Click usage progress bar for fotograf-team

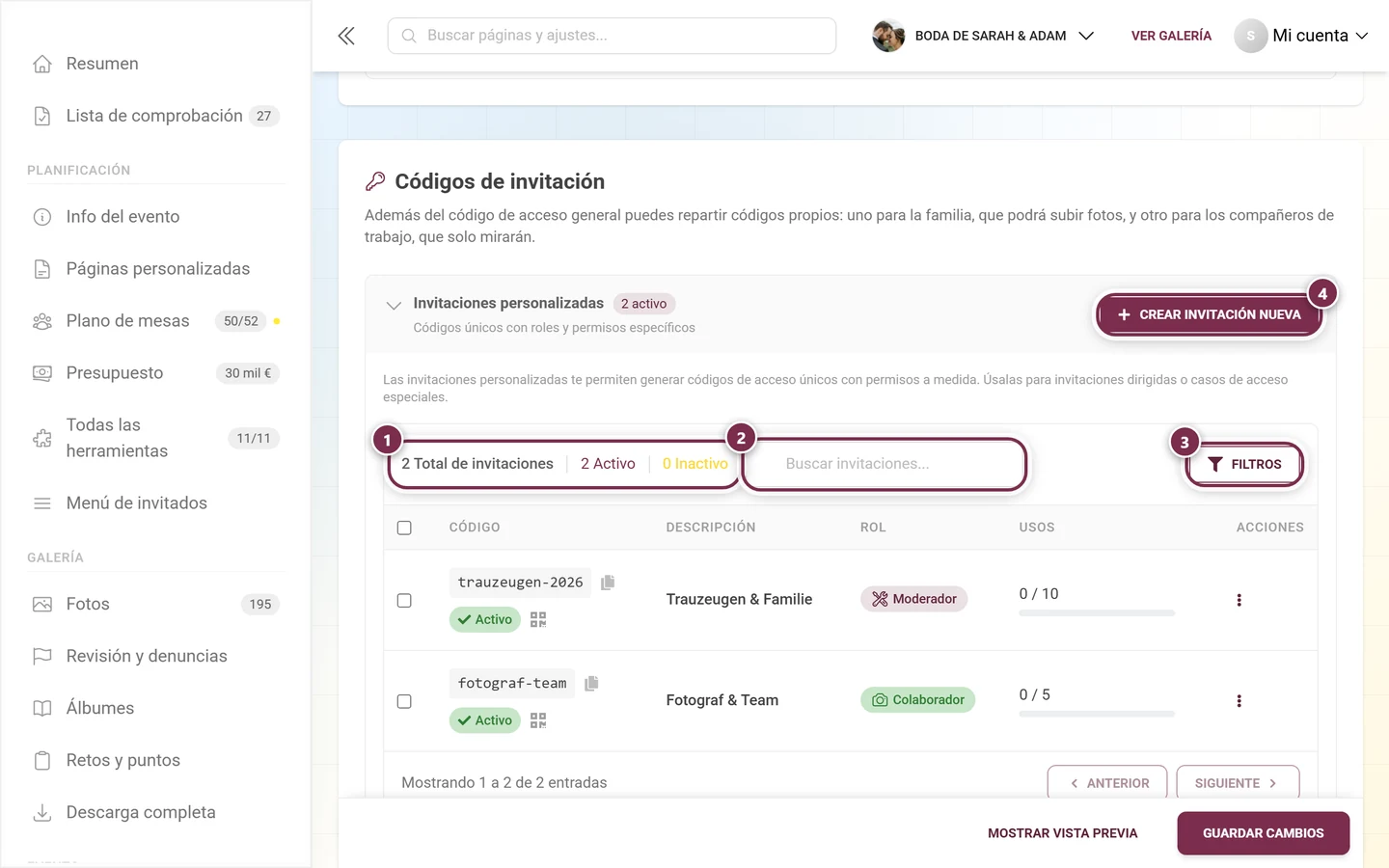[x=1097, y=715]
